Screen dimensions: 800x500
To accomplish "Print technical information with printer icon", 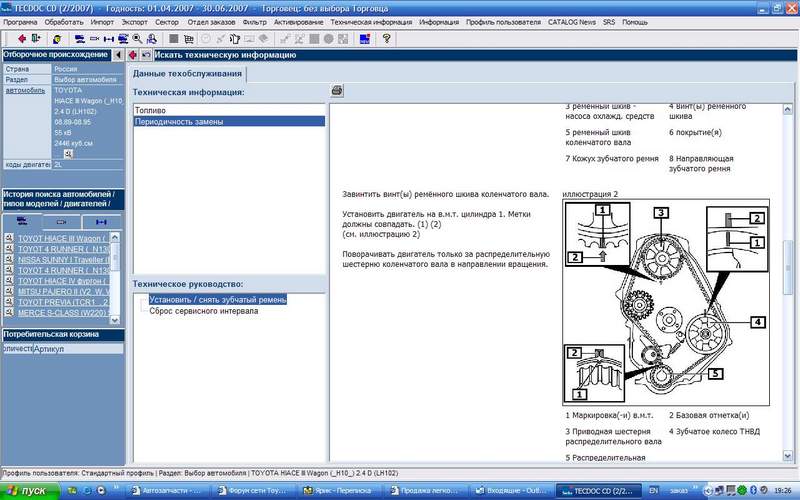I will (x=338, y=92).
